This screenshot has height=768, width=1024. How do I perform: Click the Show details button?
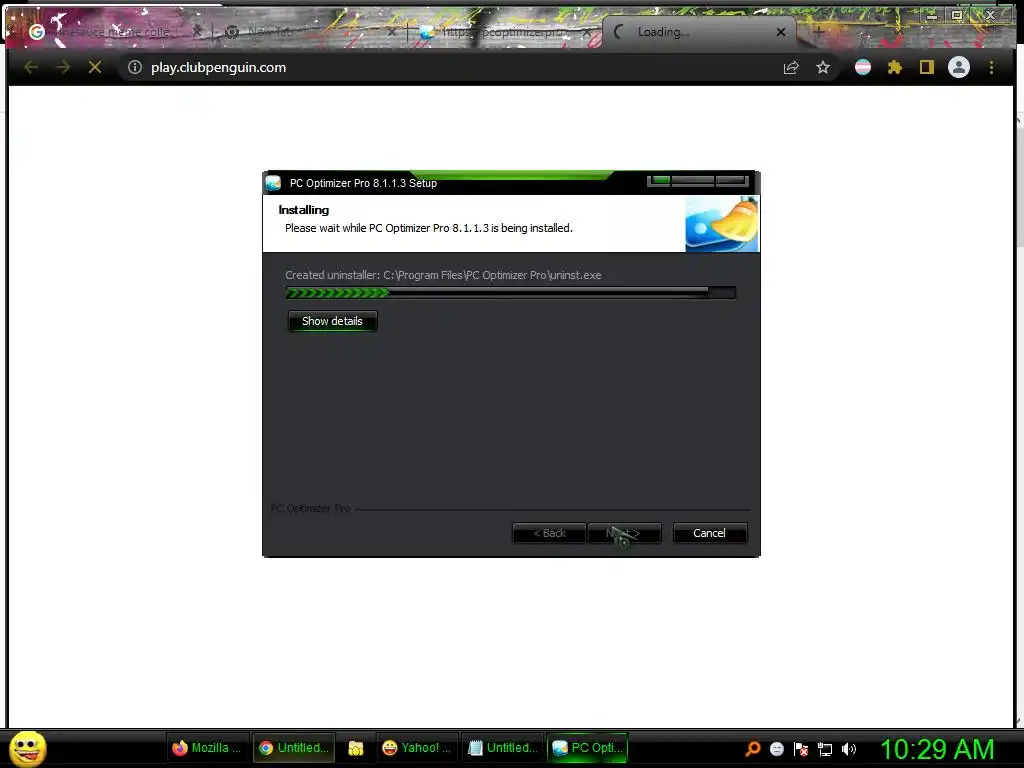[332, 321]
